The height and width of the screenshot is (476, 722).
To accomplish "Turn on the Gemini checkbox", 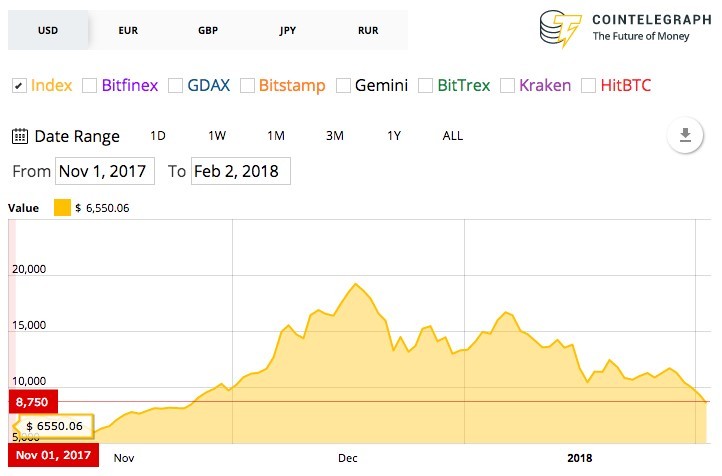I will tap(344, 86).
